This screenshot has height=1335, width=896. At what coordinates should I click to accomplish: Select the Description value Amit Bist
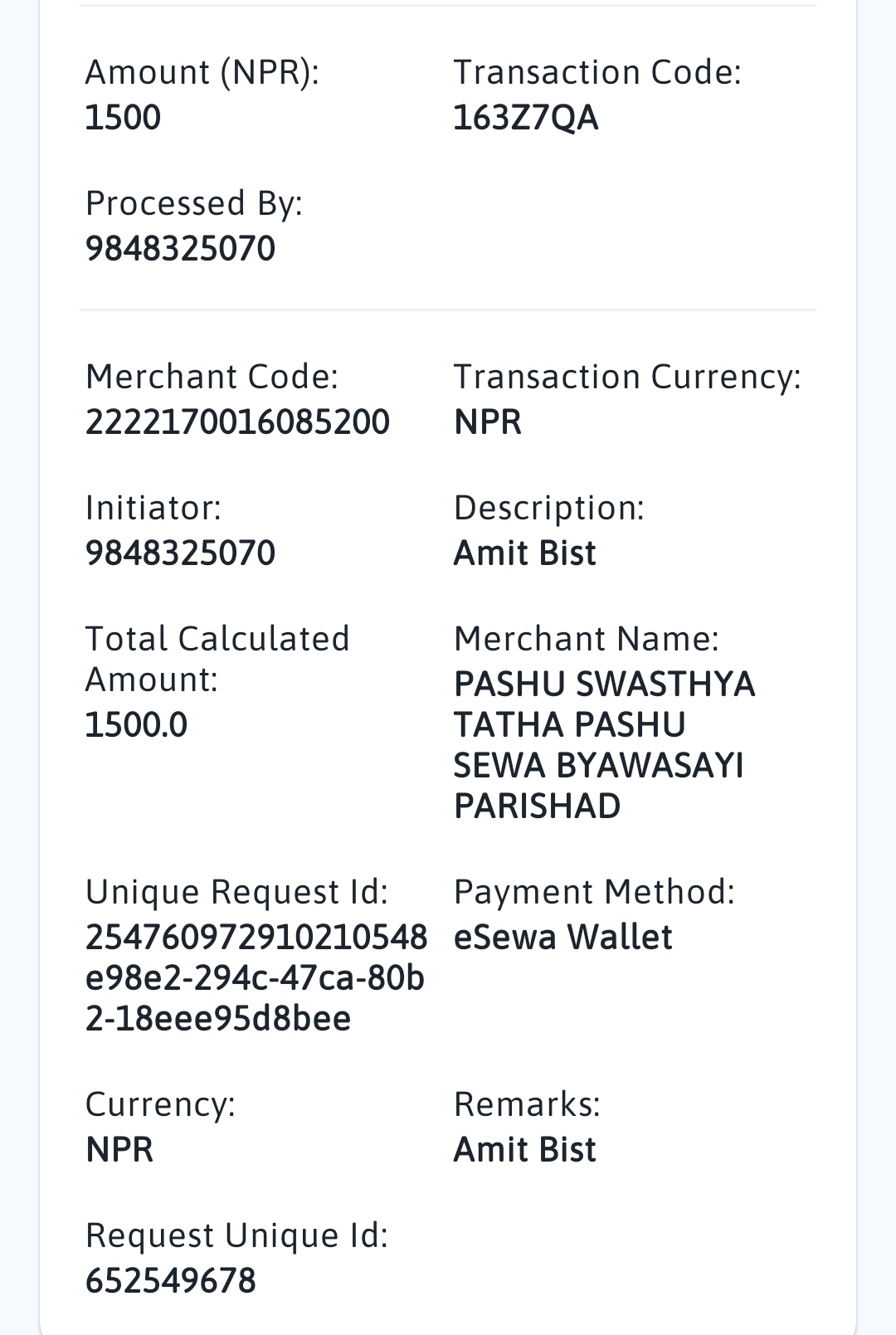pos(524,553)
